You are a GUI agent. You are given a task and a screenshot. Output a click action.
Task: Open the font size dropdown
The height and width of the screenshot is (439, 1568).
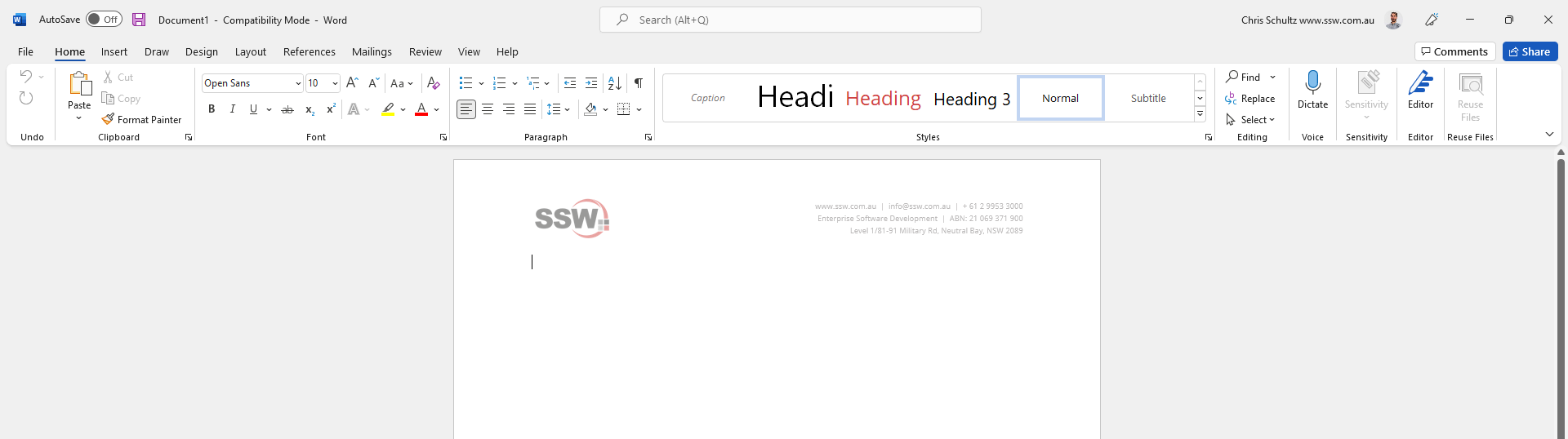(335, 83)
